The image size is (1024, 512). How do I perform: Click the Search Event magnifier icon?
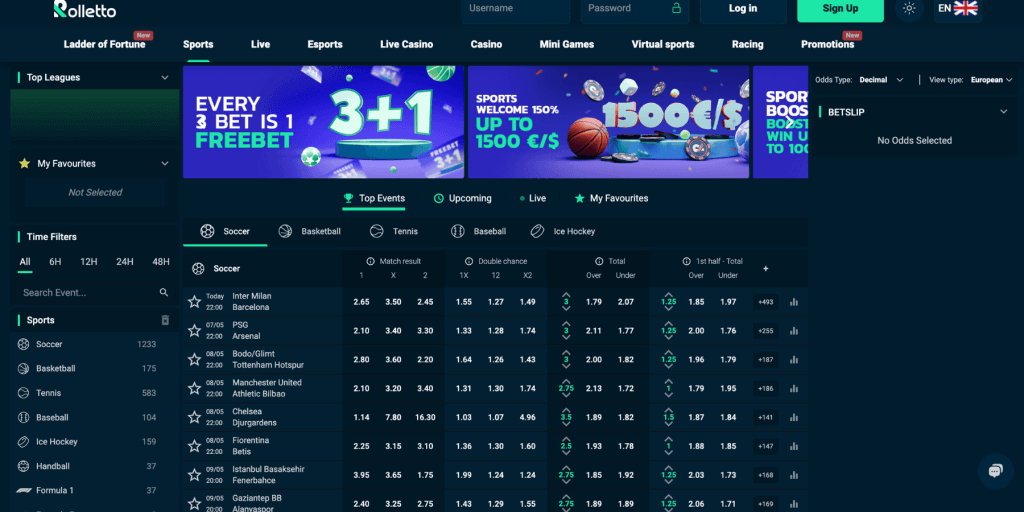pyautogui.click(x=164, y=293)
